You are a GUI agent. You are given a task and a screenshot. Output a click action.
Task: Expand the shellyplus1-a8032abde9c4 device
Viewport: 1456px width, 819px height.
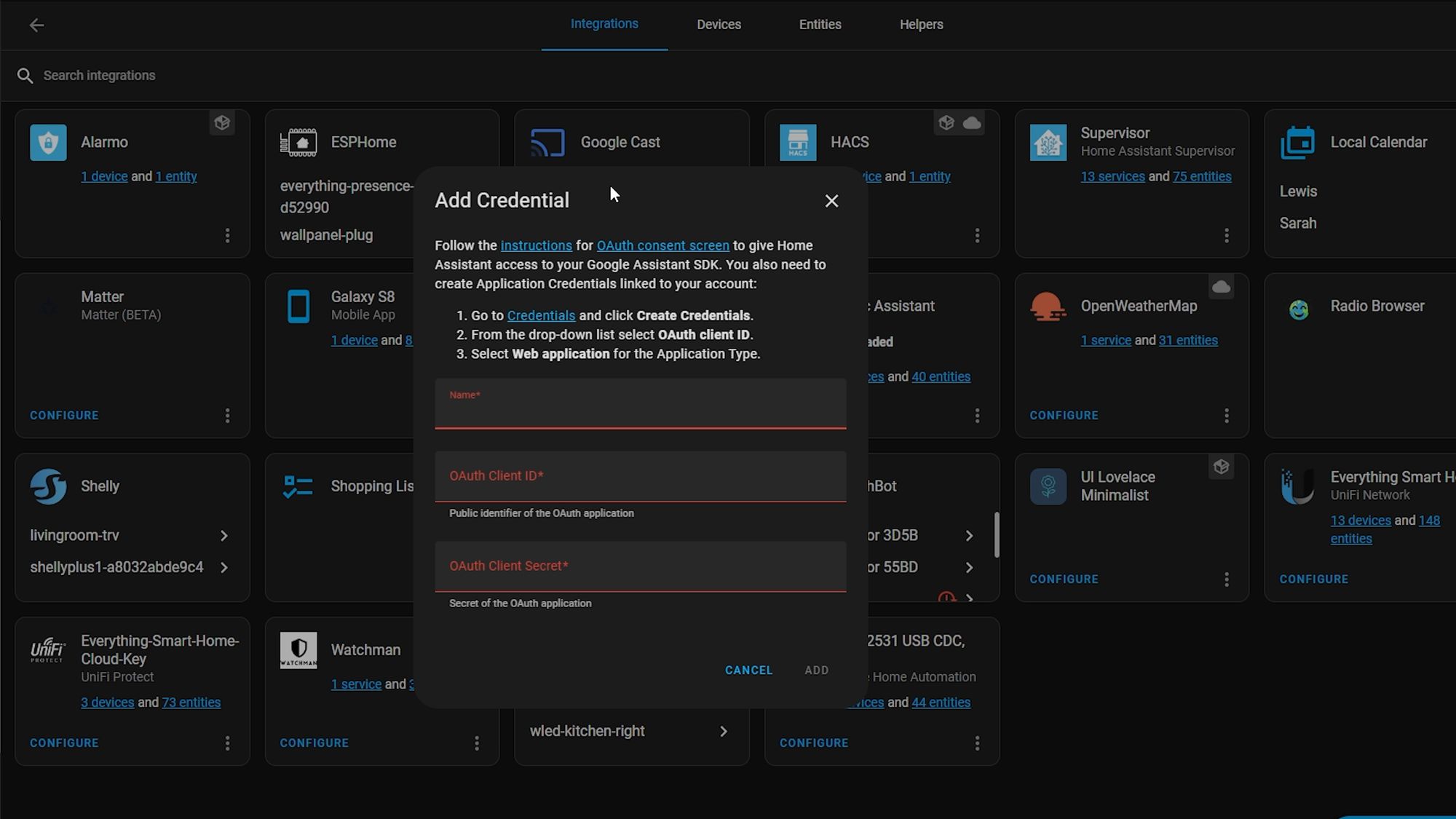click(x=223, y=566)
